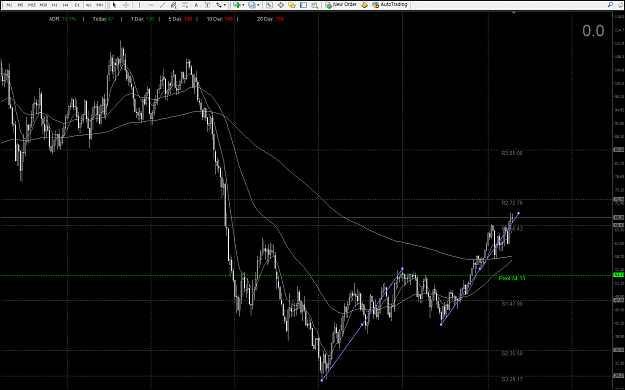This screenshot has width=625, height=390.
Task: Pick the horizontal line drawing tool
Action: 151,5
